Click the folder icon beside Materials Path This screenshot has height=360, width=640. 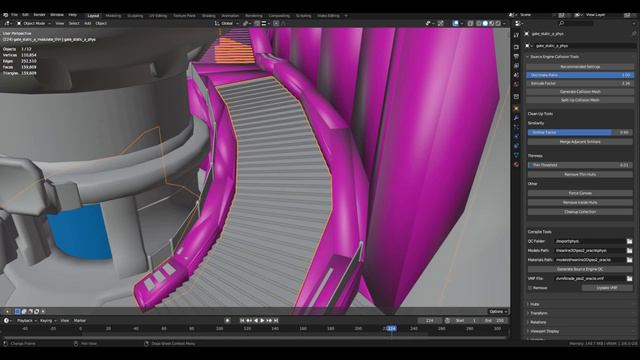click(629, 260)
